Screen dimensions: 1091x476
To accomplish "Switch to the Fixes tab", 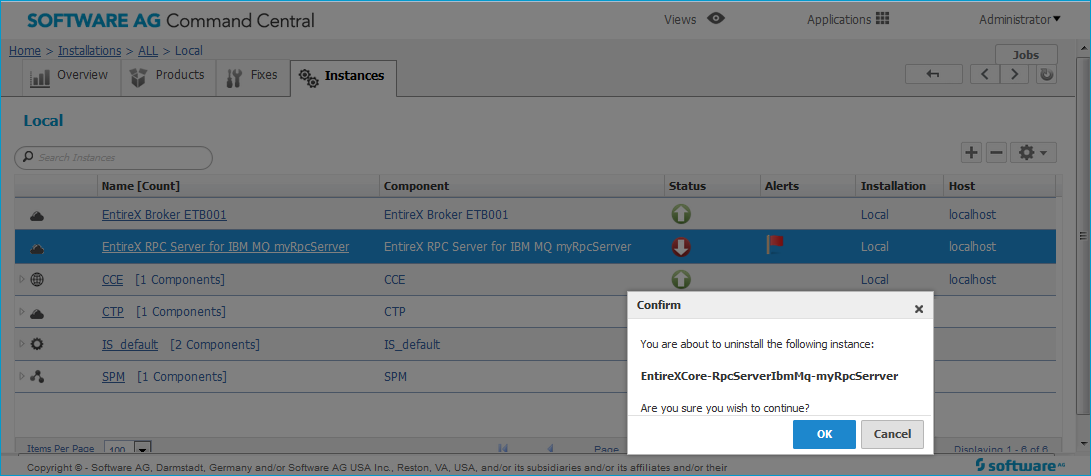I will (252, 76).
